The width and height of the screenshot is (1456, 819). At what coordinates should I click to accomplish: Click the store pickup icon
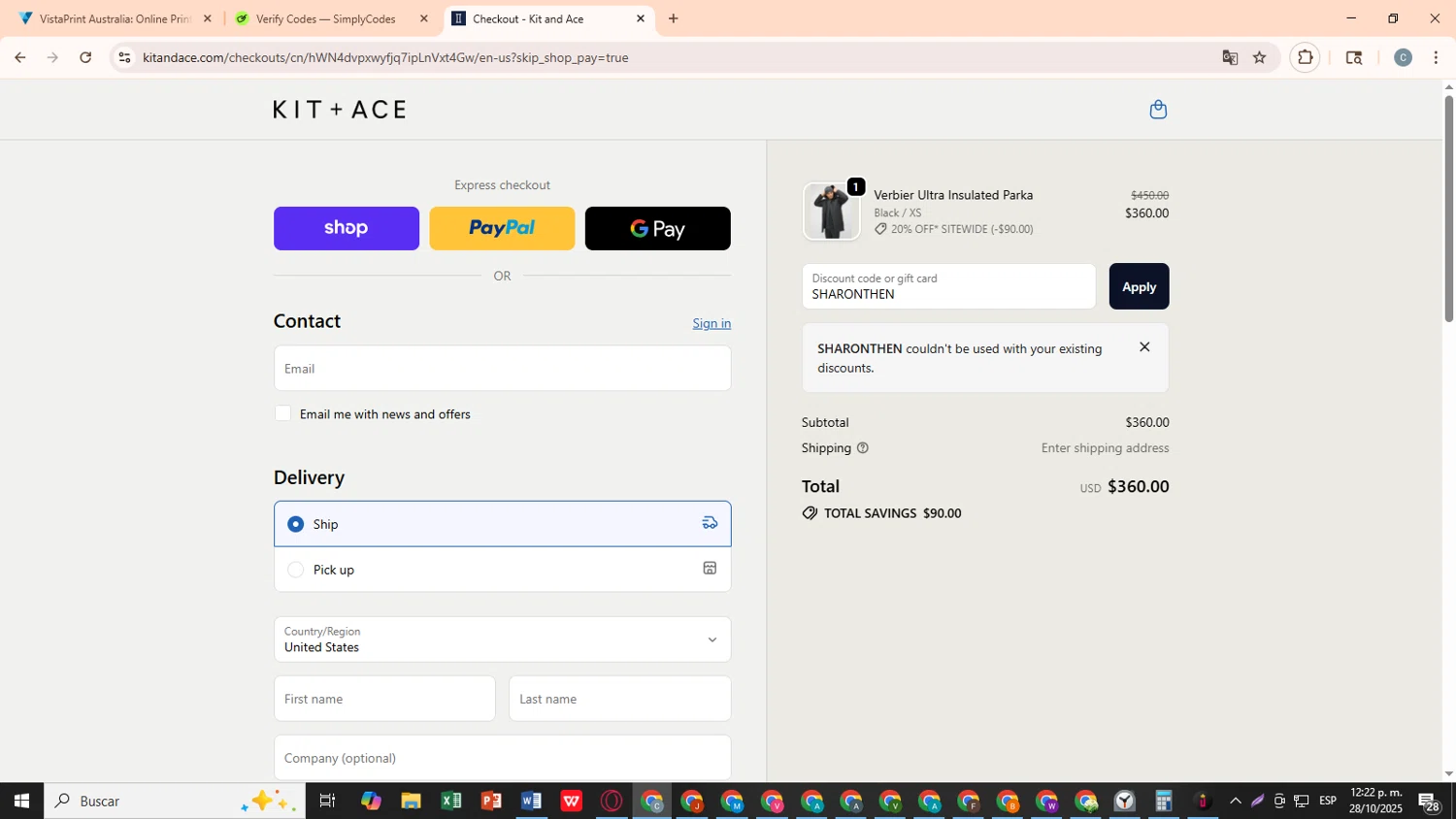click(710, 569)
